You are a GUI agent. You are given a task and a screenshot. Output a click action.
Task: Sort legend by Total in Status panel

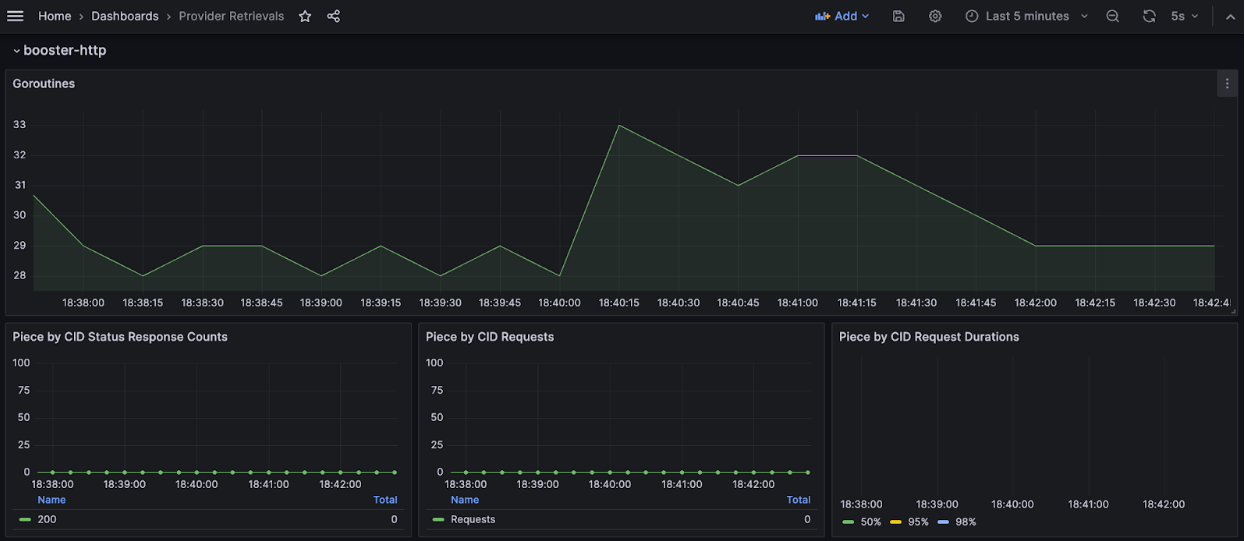[x=385, y=500]
